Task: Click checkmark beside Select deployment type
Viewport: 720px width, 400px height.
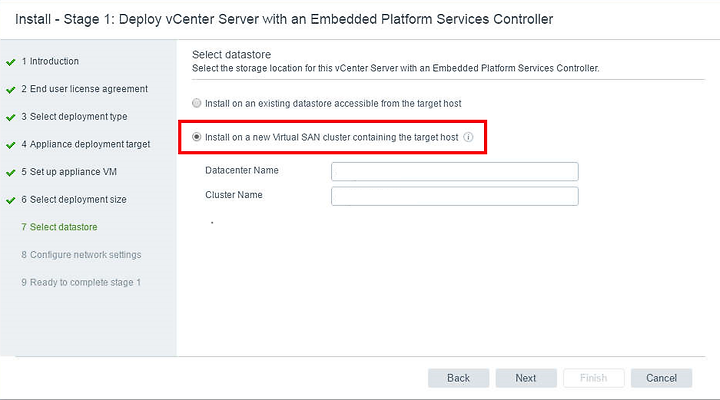Action: (x=11, y=118)
